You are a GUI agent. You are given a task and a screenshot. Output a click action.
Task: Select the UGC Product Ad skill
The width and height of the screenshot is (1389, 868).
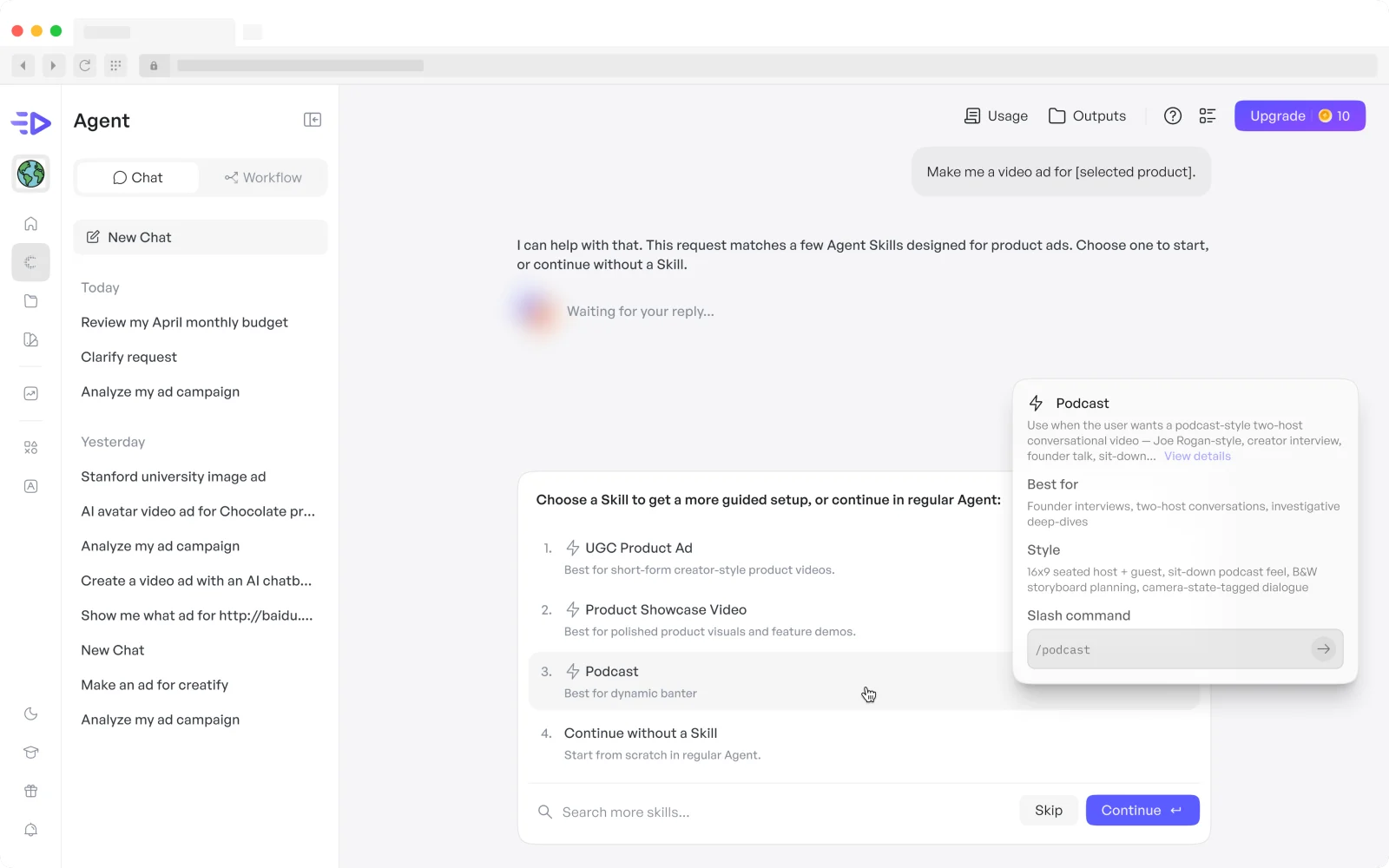coord(769,558)
